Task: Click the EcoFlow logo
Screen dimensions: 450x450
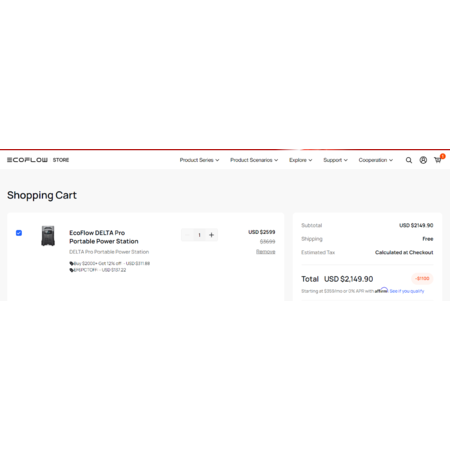Action: 27,160
